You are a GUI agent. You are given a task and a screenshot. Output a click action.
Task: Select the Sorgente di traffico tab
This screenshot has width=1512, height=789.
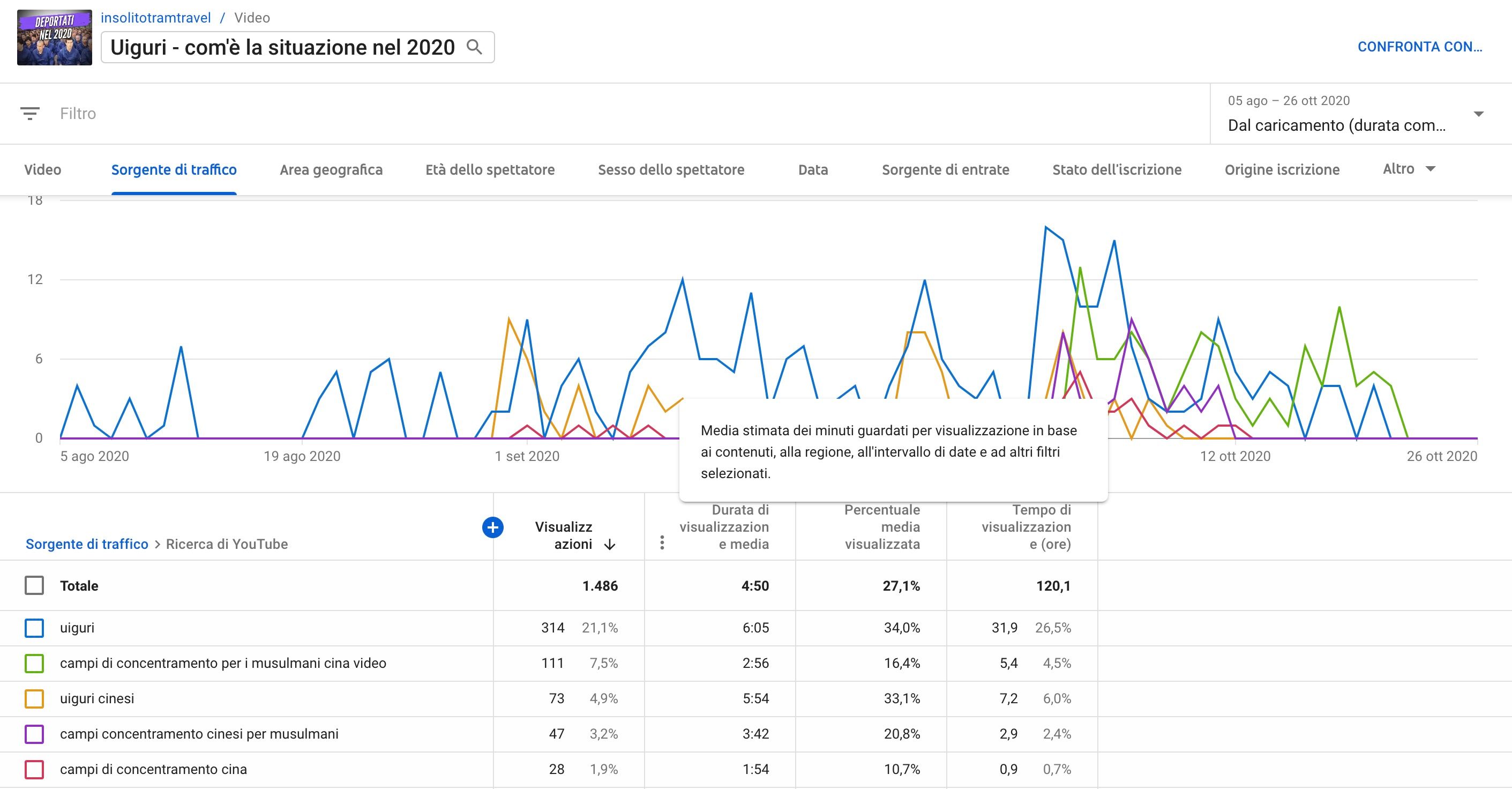point(174,170)
